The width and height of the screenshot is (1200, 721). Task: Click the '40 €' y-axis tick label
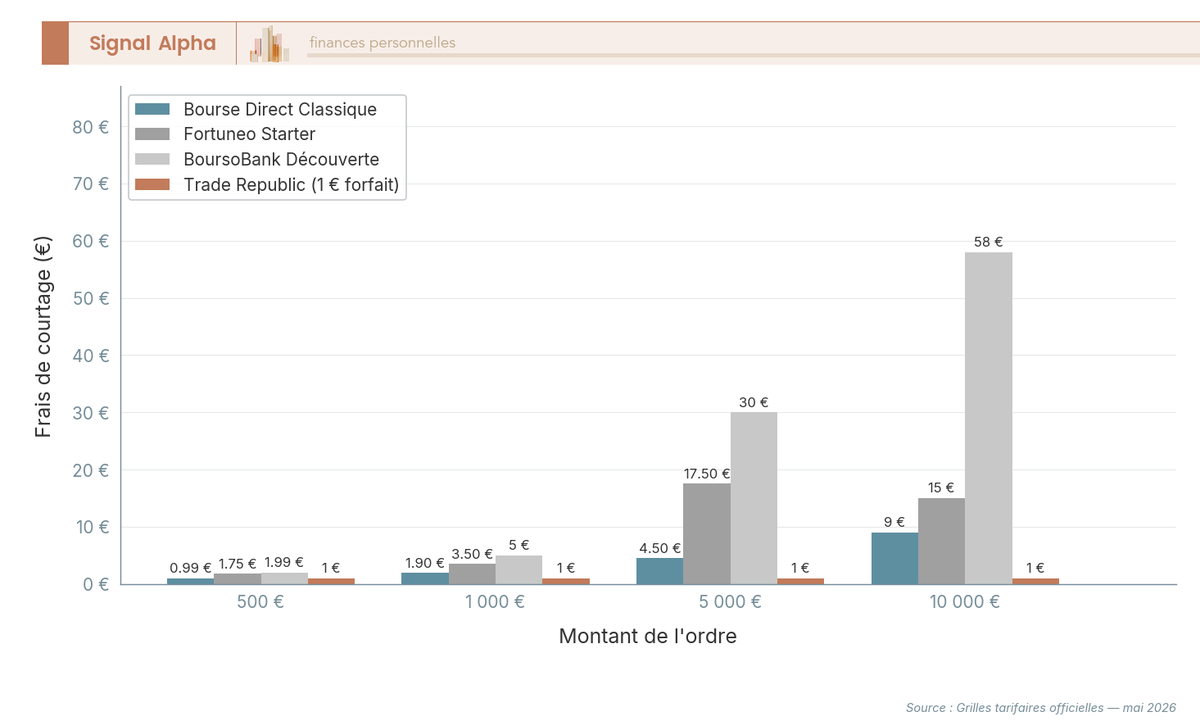pos(91,356)
